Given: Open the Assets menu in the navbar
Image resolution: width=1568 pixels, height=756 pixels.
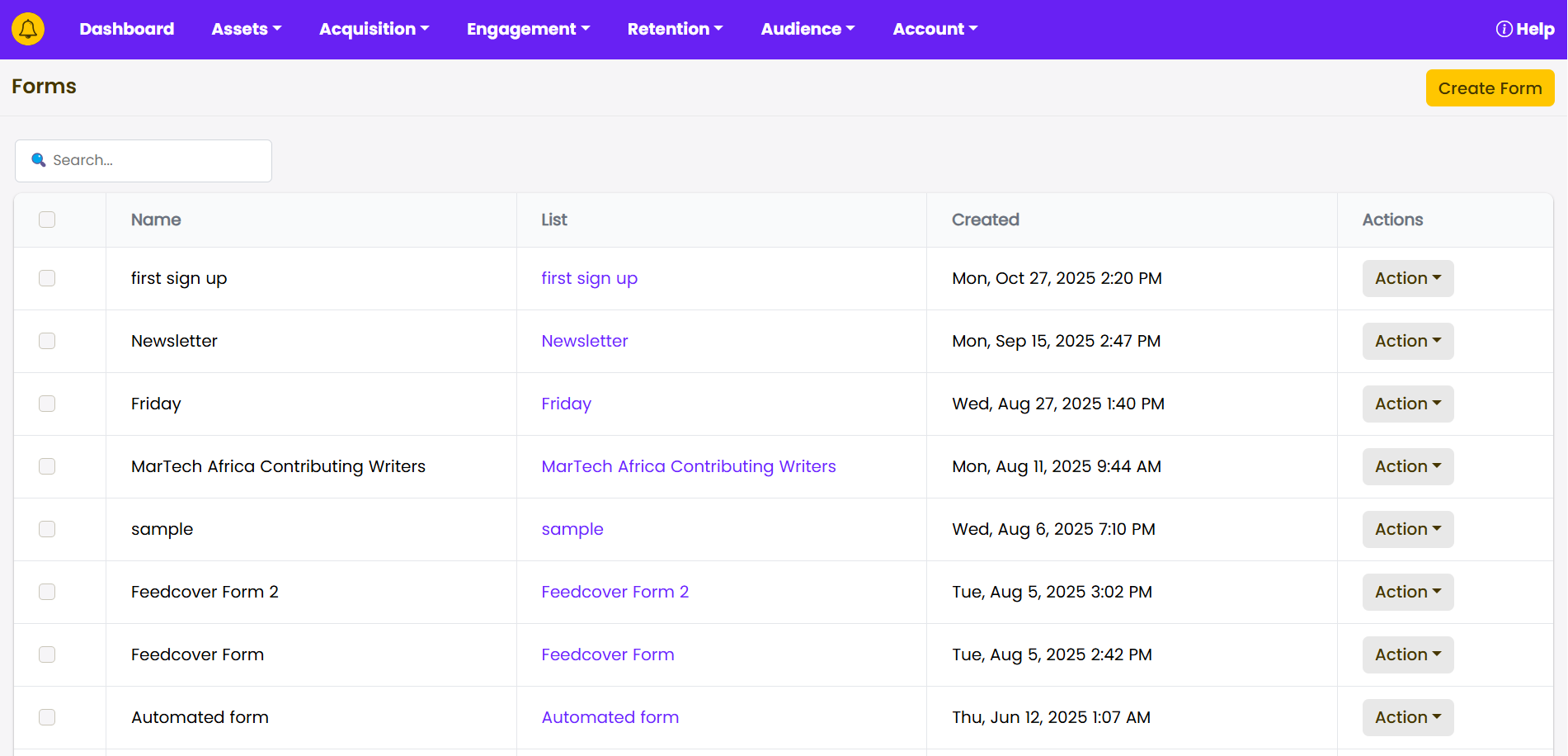Looking at the screenshot, I should (246, 29).
